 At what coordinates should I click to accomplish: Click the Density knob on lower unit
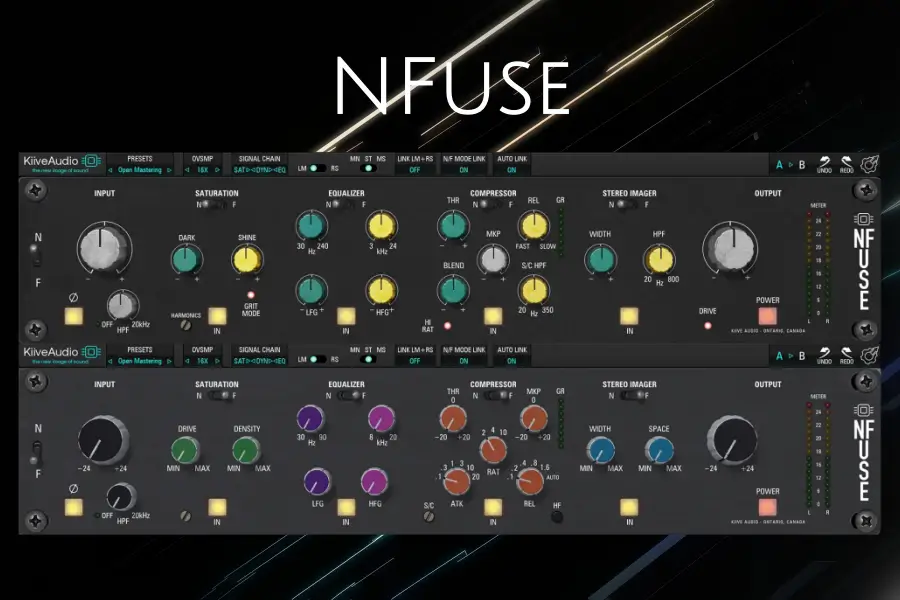tap(246, 450)
